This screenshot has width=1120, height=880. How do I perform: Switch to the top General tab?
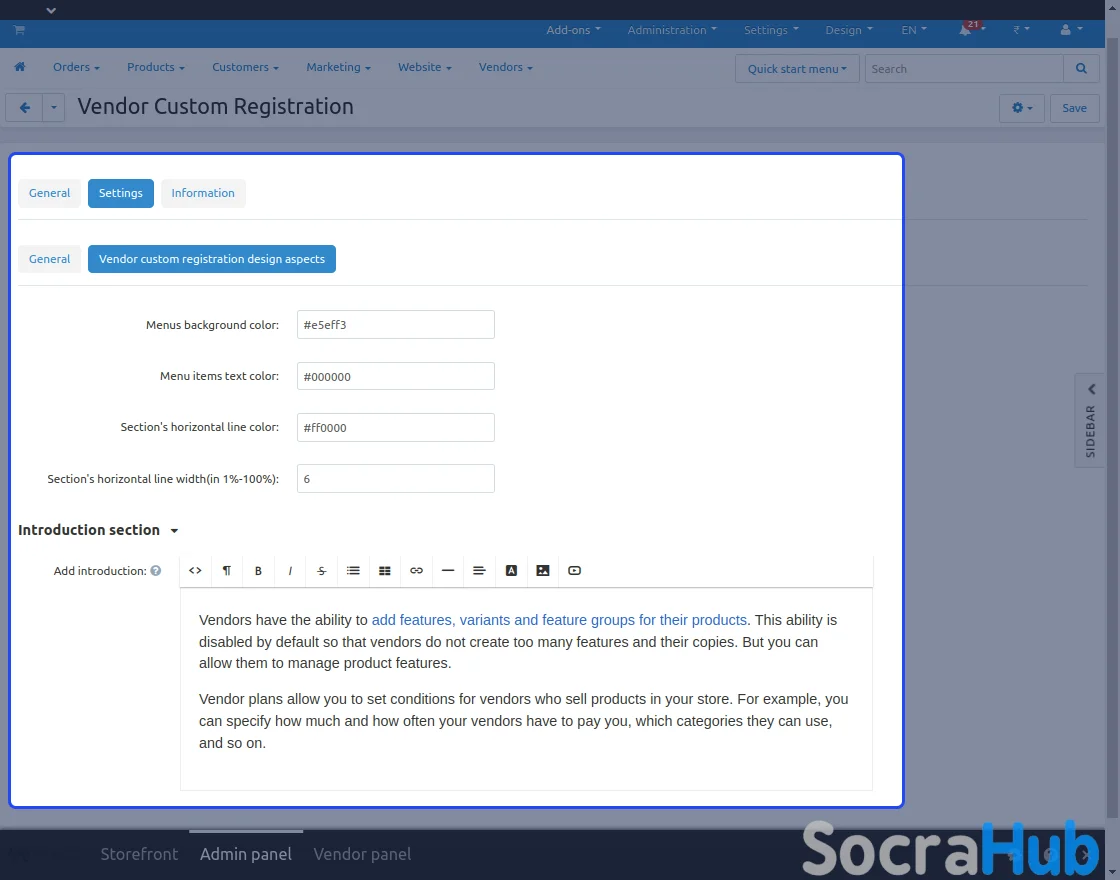[49, 193]
